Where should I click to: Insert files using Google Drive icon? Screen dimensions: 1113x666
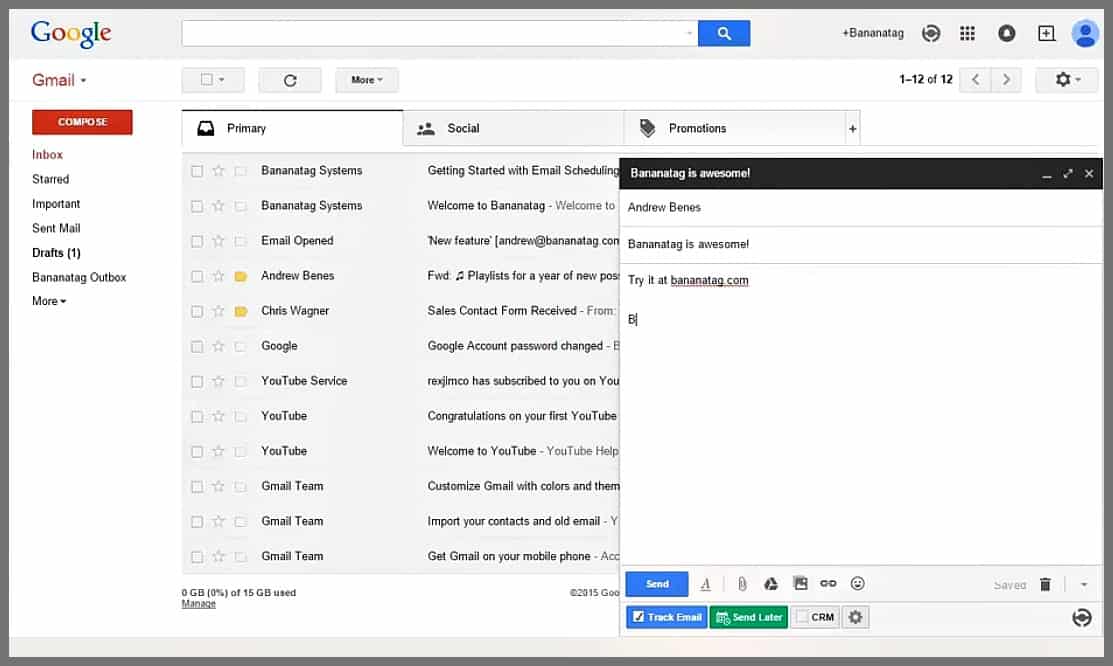(x=771, y=584)
